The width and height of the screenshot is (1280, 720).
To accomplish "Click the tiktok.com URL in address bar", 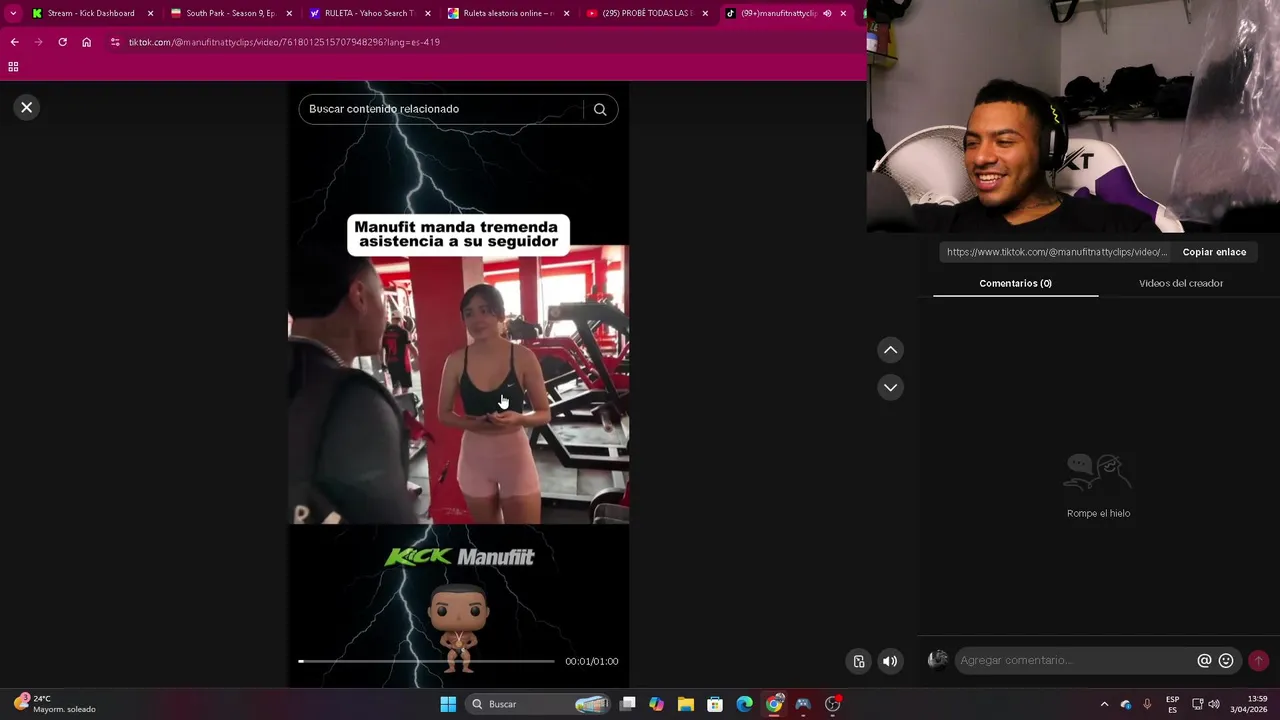I will [284, 42].
